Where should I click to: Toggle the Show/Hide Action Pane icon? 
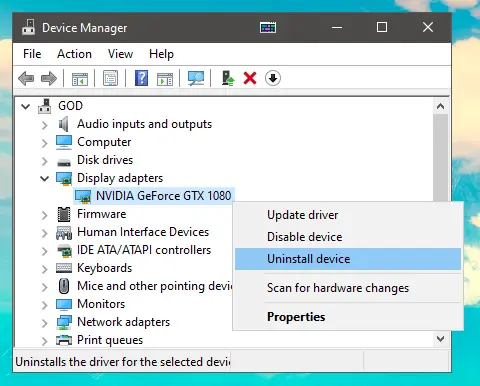click(x=165, y=79)
